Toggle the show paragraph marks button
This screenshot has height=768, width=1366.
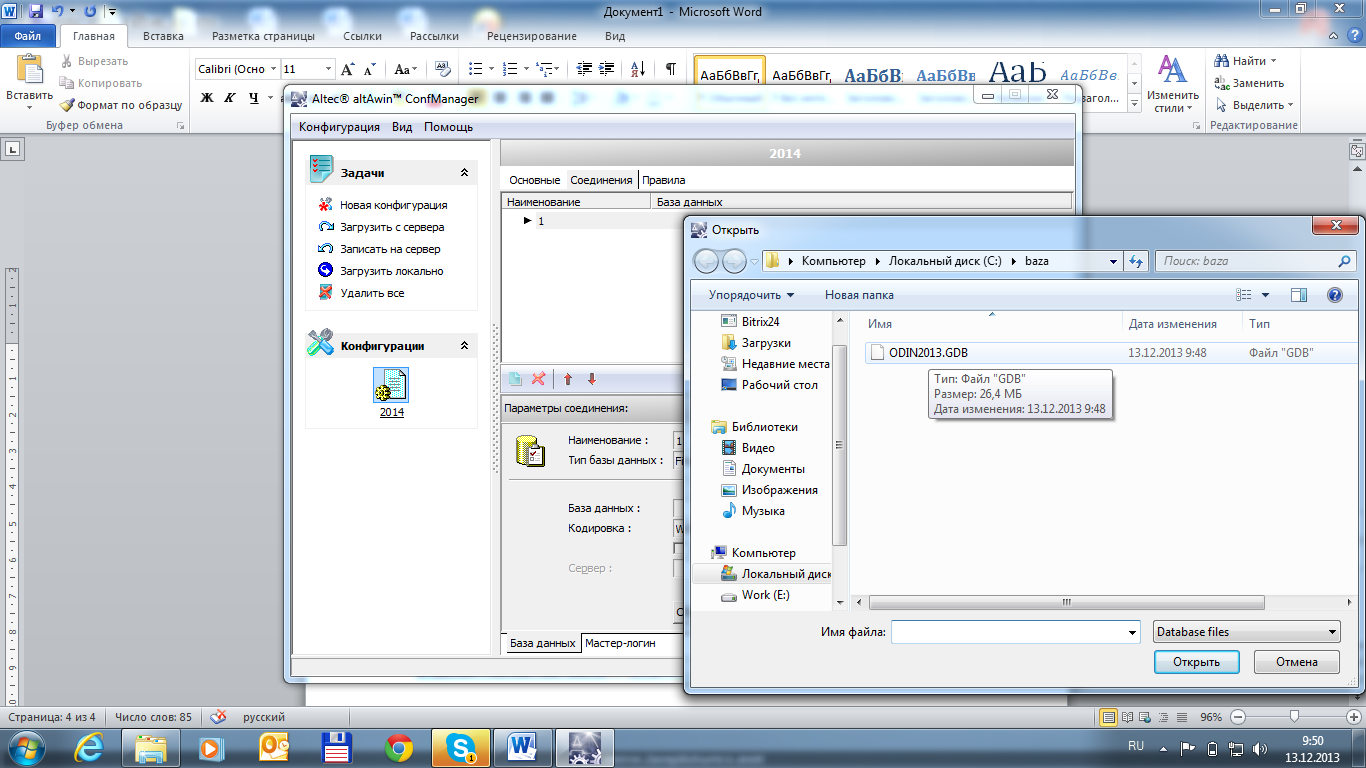[670, 69]
